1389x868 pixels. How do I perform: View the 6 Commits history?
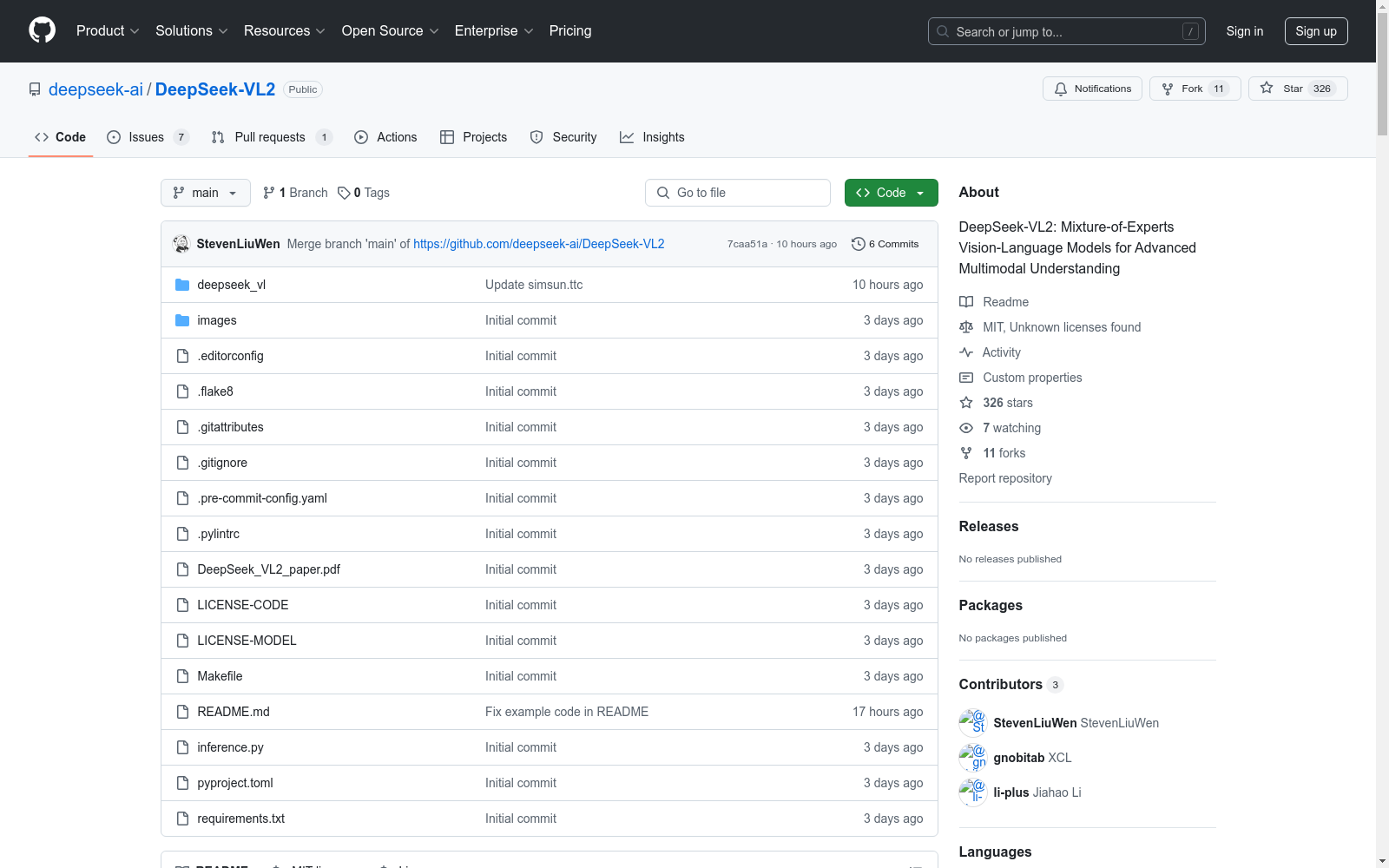click(x=885, y=244)
